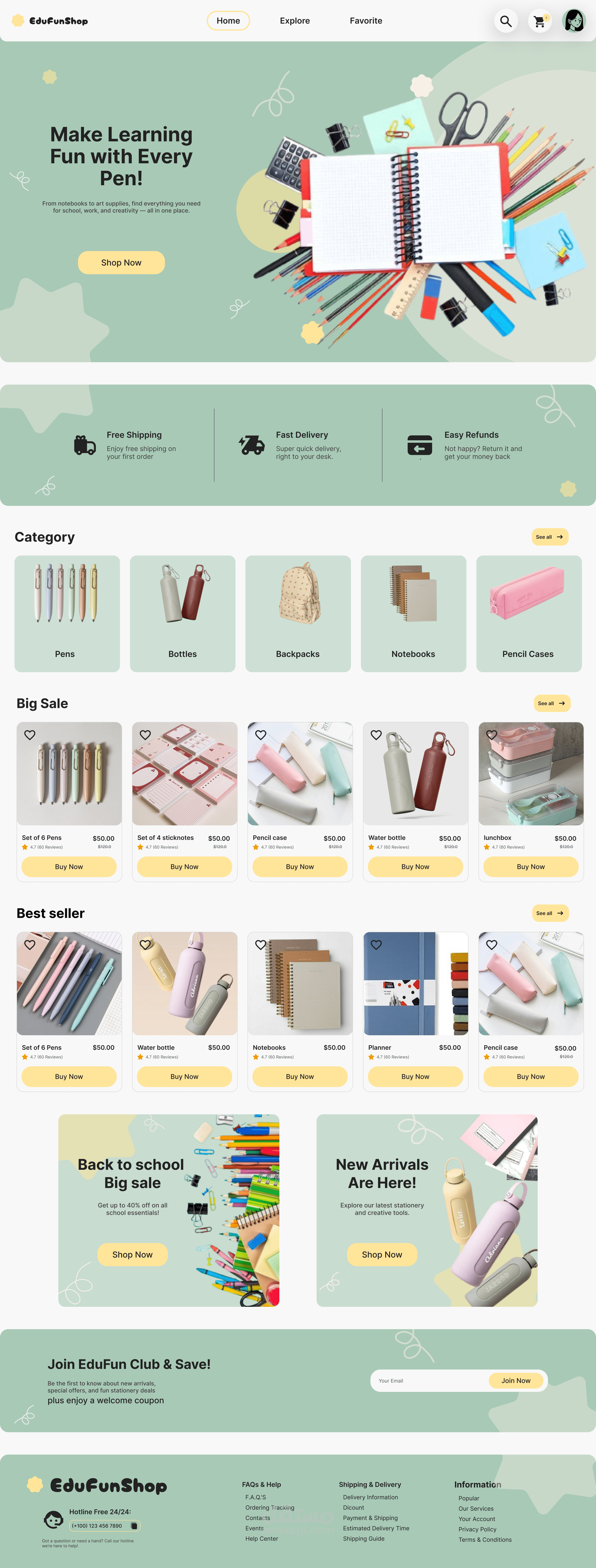Switch to the Favorite tab
The height and width of the screenshot is (1568, 596).
(366, 21)
